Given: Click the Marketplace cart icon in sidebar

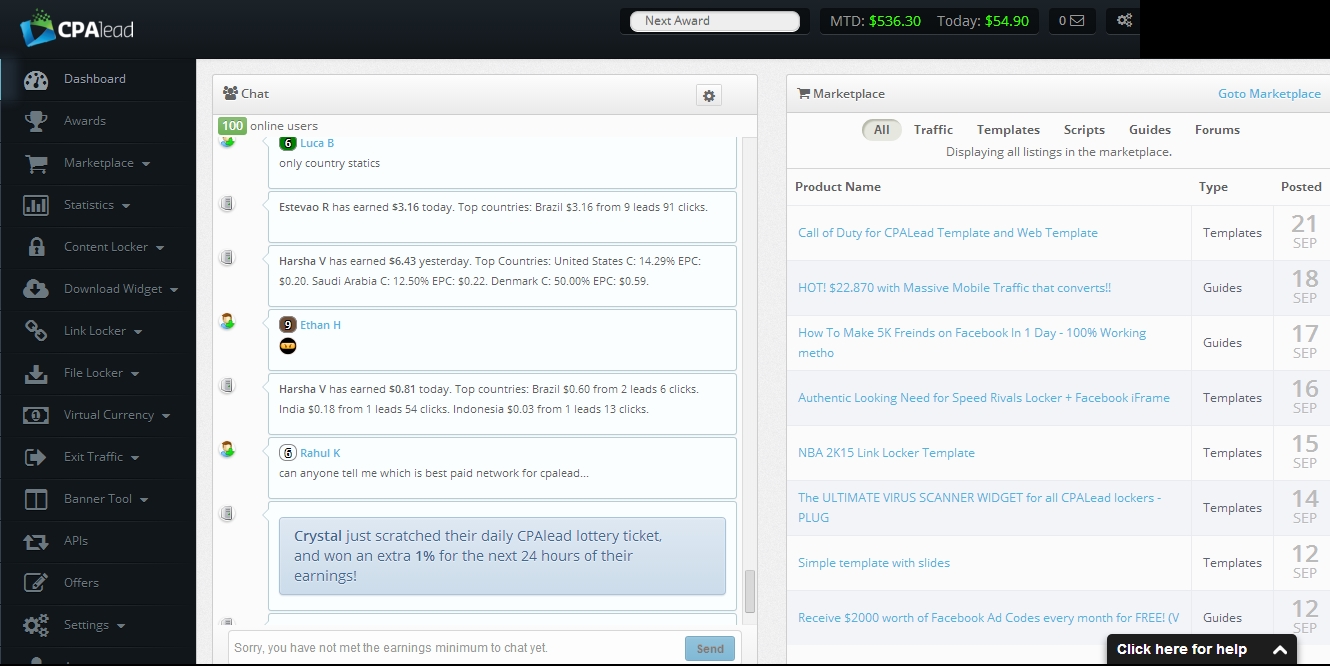Looking at the screenshot, I should 36,164.
